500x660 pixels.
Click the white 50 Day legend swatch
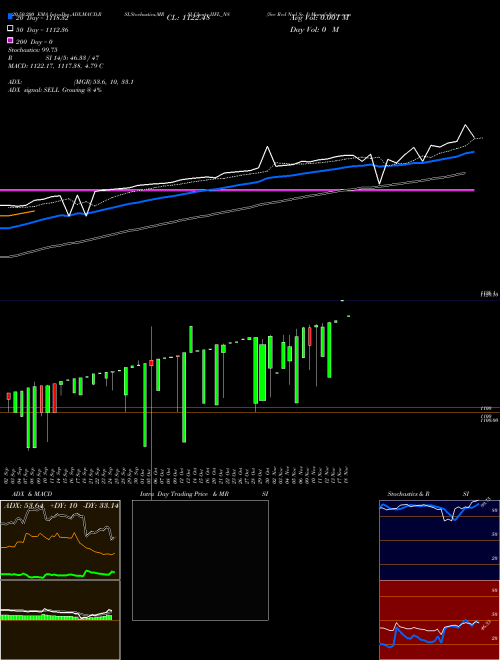[10, 29]
